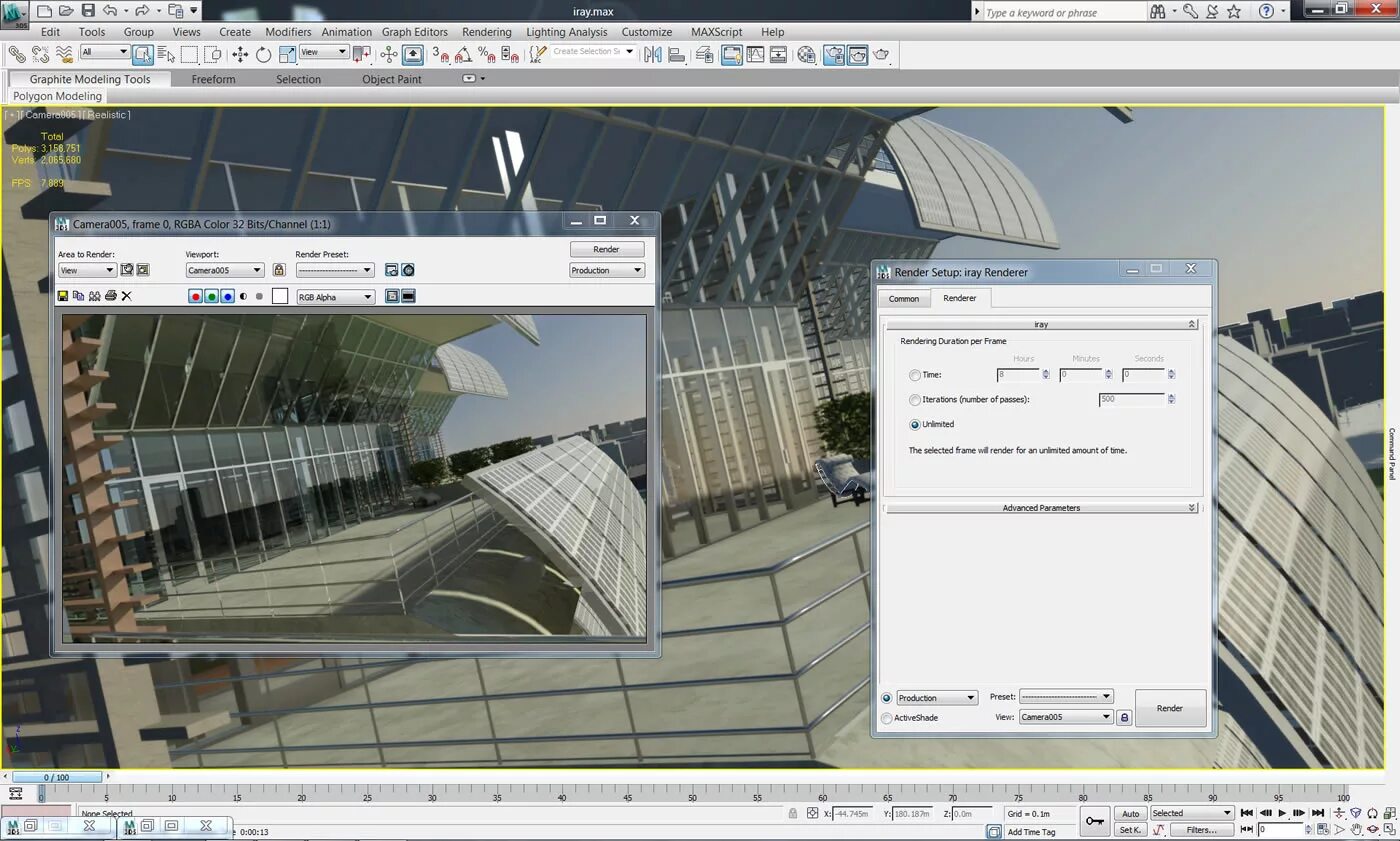Image resolution: width=1400 pixels, height=841 pixels.
Task: Click the Unlink Selection tool
Action: tap(41, 54)
